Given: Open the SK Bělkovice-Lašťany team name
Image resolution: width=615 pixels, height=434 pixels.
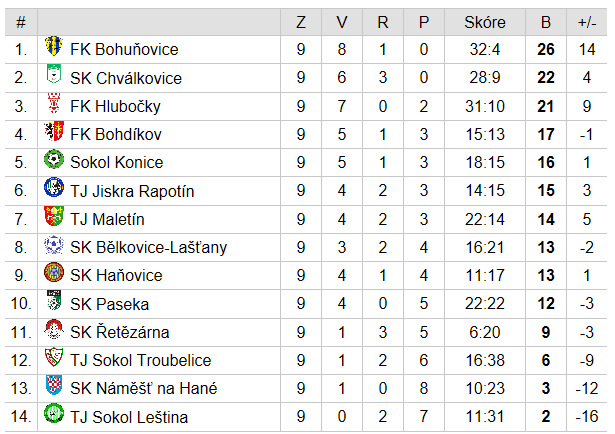Looking at the screenshot, I should coord(149,247).
